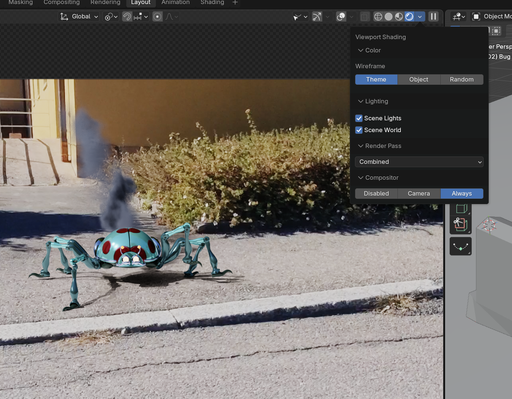Pause the viewport render preview

tap(433, 17)
